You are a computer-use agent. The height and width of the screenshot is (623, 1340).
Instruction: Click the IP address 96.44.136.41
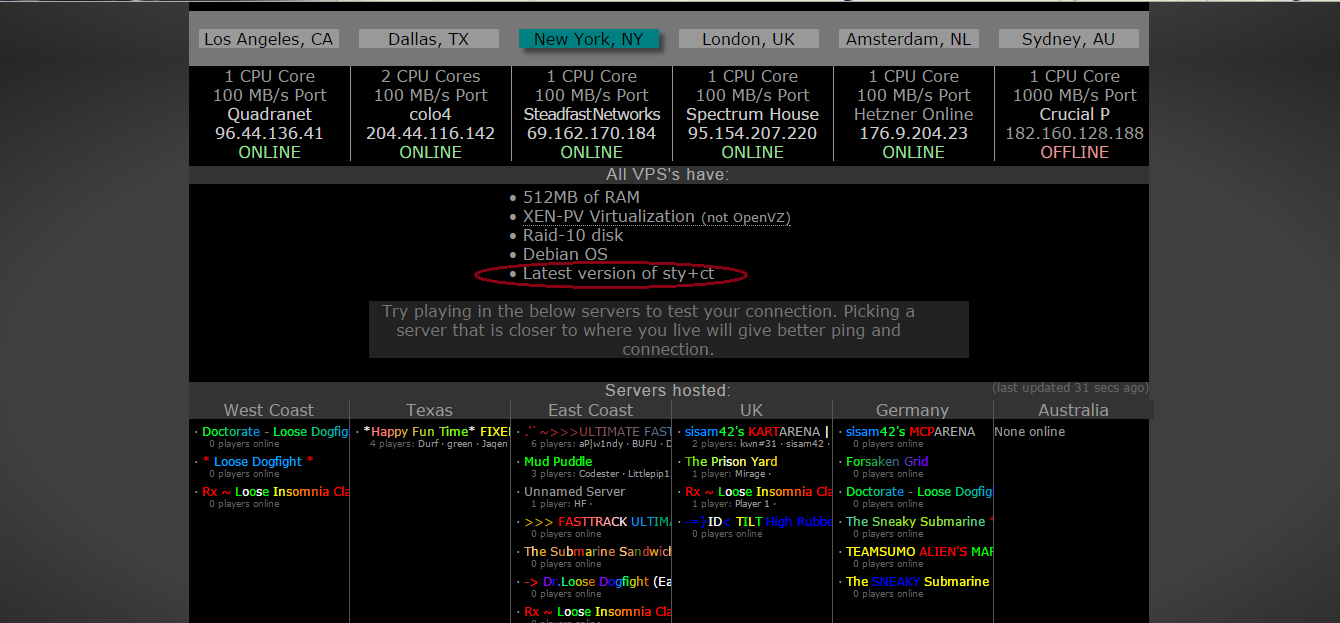point(269,133)
